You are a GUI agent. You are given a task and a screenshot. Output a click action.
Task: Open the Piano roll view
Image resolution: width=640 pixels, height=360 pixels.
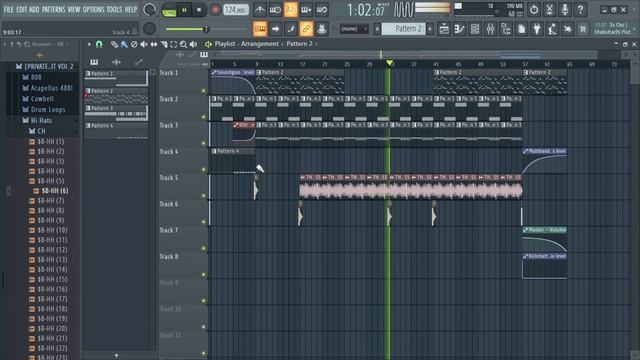[460, 29]
